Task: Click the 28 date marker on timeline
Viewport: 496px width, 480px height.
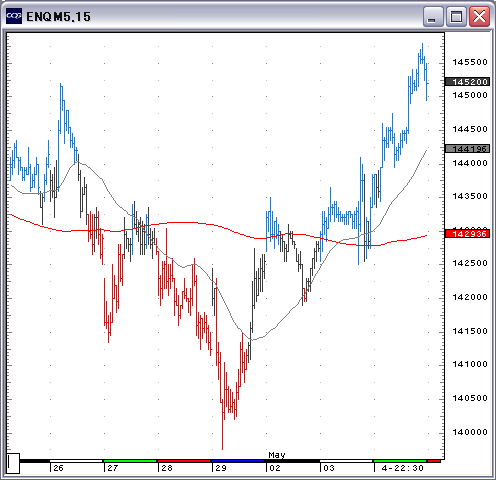Action: [167, 468]
